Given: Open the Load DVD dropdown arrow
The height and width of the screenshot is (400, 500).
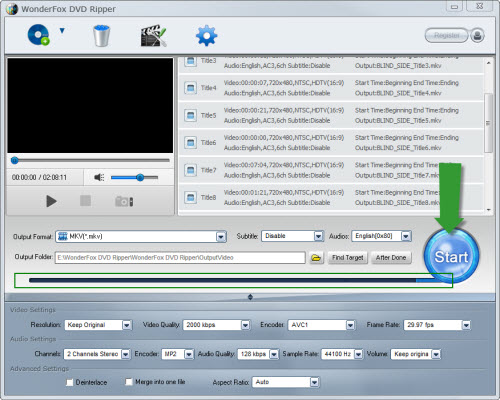Looking at the screenshot, I should (x=62, y=31).
